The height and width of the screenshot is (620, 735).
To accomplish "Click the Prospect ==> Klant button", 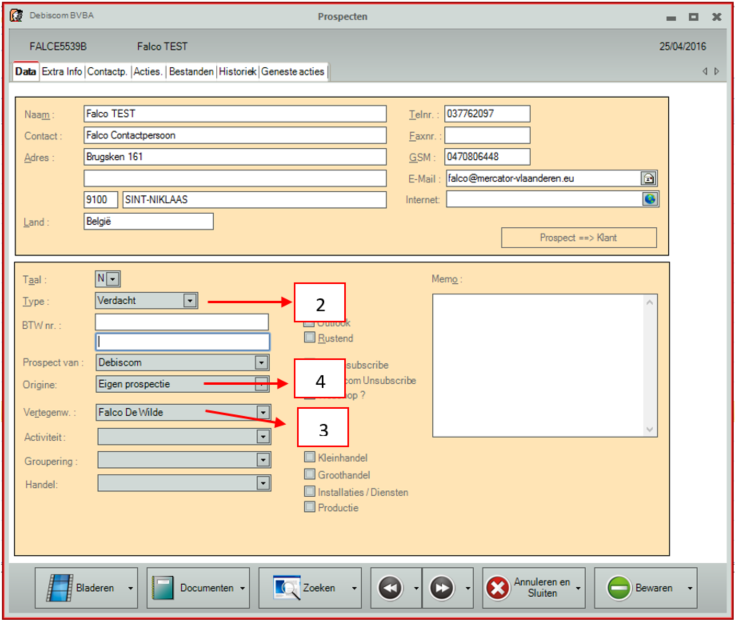I will click(x=579, y=237).
